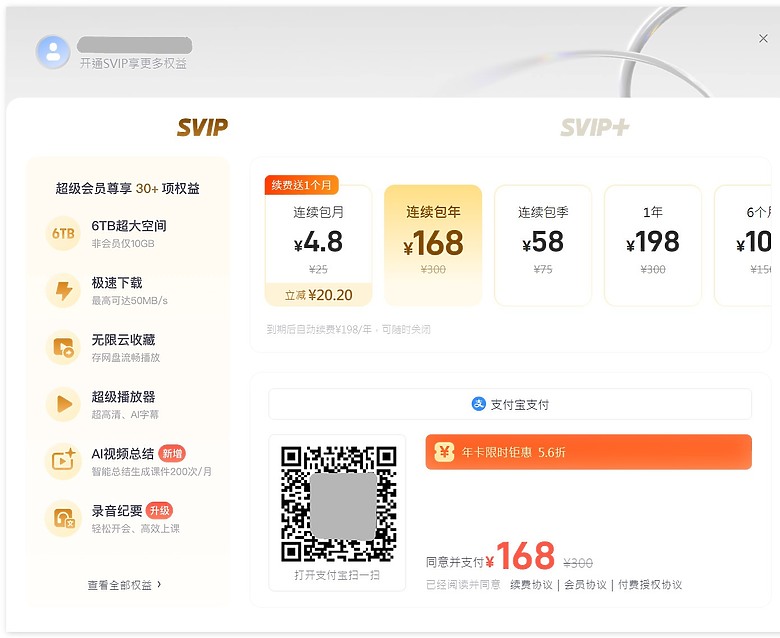Click the 超级会员尊享 30+ 项权益 heading
The image size is (780, 638).
point(127,188)
